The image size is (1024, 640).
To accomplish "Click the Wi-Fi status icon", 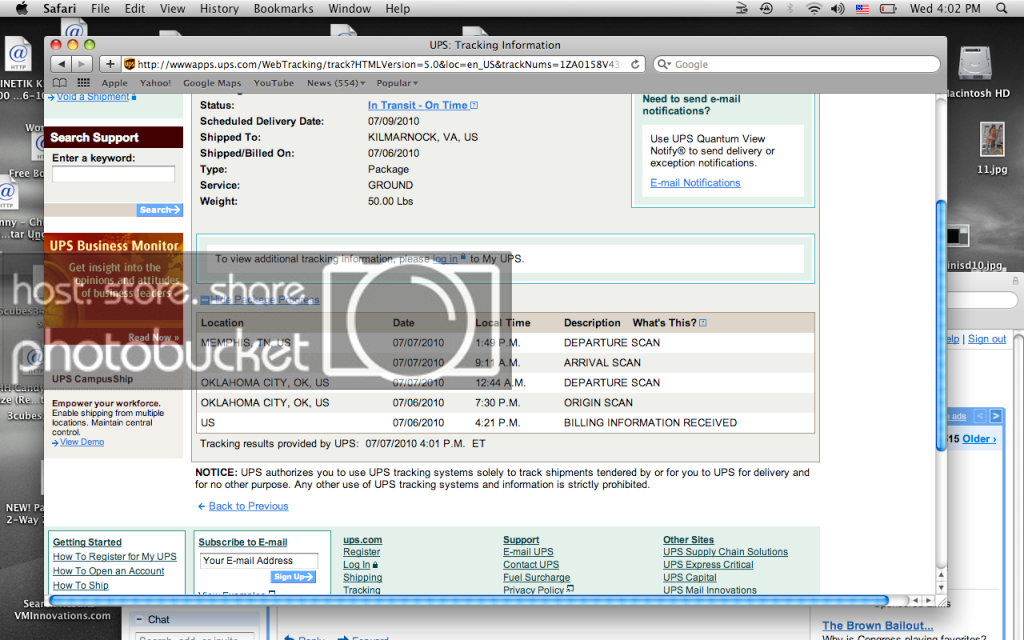I will pyautogui.click(x=814, y=8).
